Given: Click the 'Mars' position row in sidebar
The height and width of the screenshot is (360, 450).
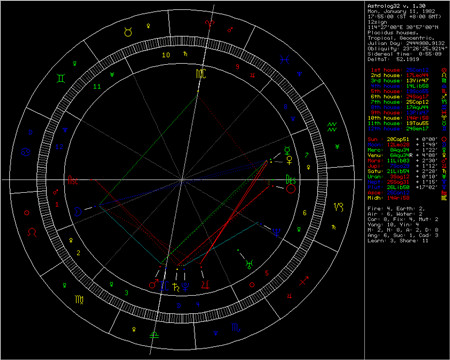Looking at the screenshot, I should 403,161.
